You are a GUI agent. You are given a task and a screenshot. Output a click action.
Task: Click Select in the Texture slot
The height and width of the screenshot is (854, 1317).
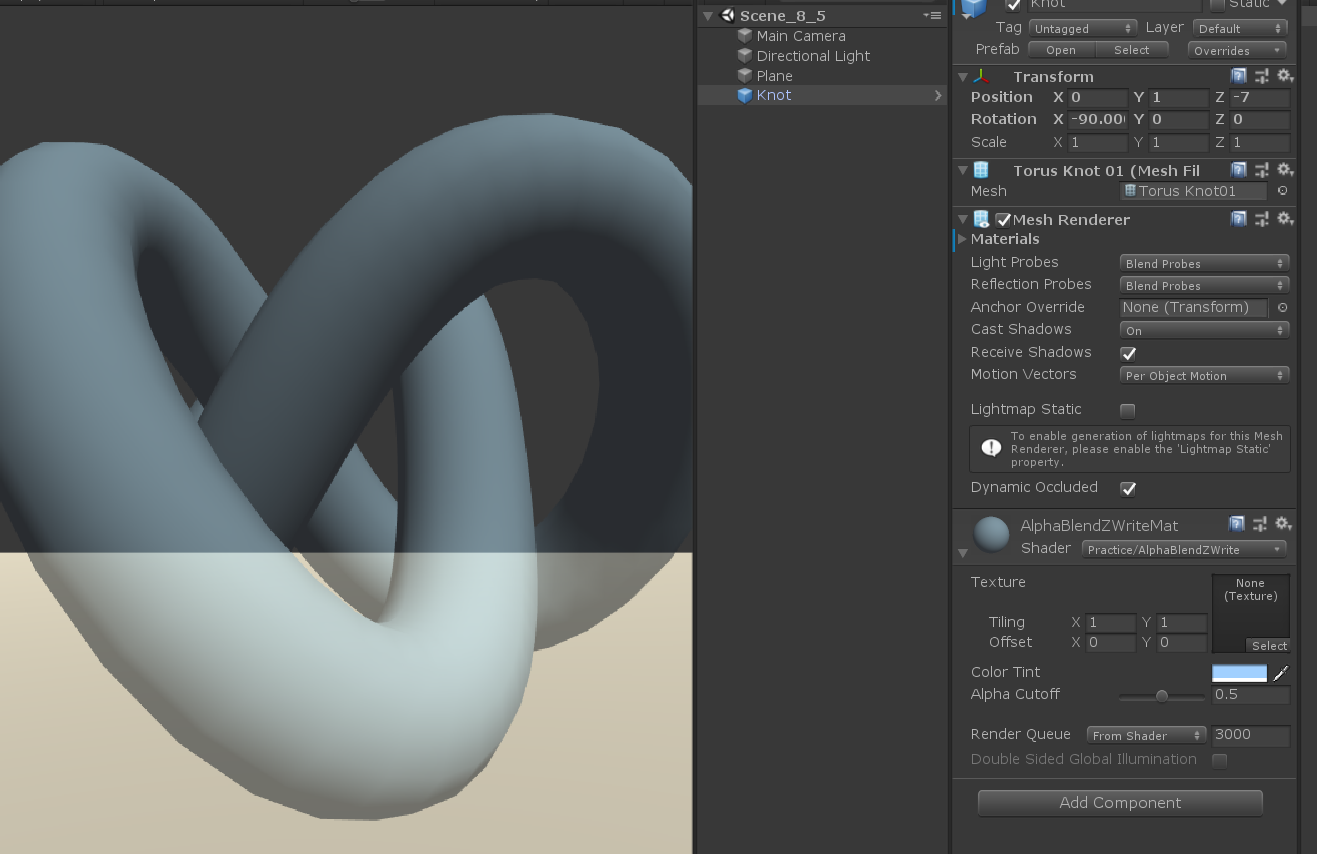click(1268, 646)
